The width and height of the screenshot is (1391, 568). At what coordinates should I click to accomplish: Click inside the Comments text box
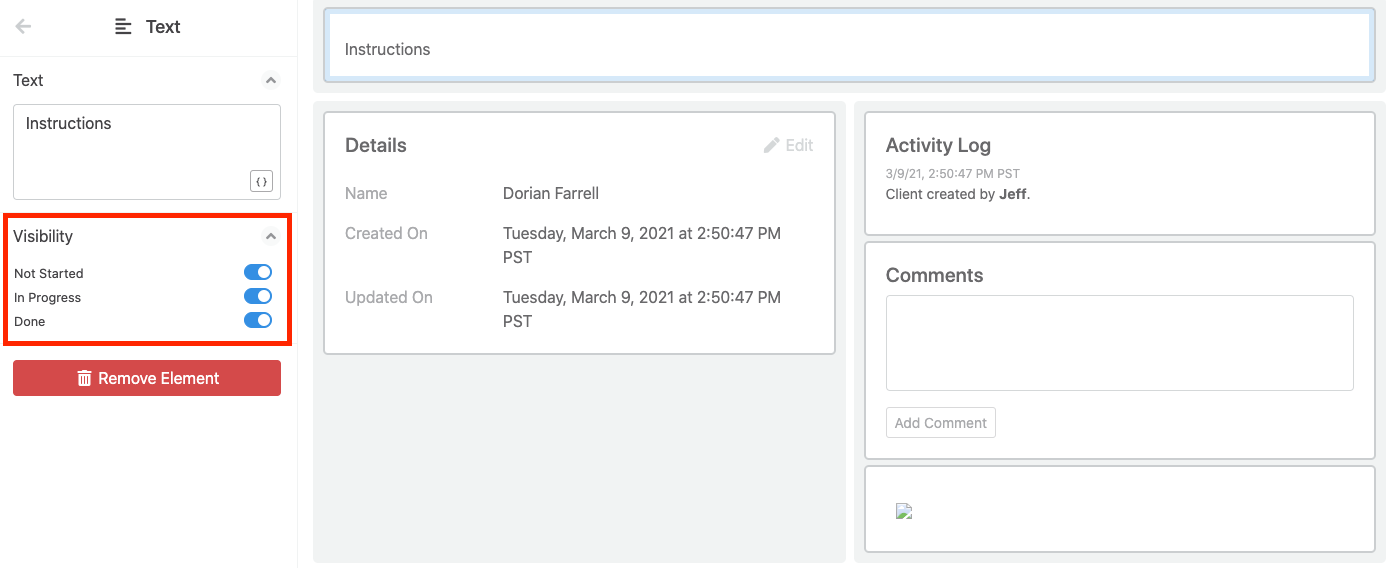point(1119,342)
